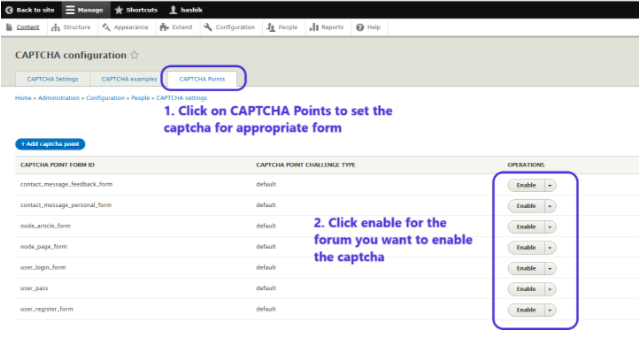Enable captcha for node_article_form
The image size is (640, 360).
click(526, 227)
